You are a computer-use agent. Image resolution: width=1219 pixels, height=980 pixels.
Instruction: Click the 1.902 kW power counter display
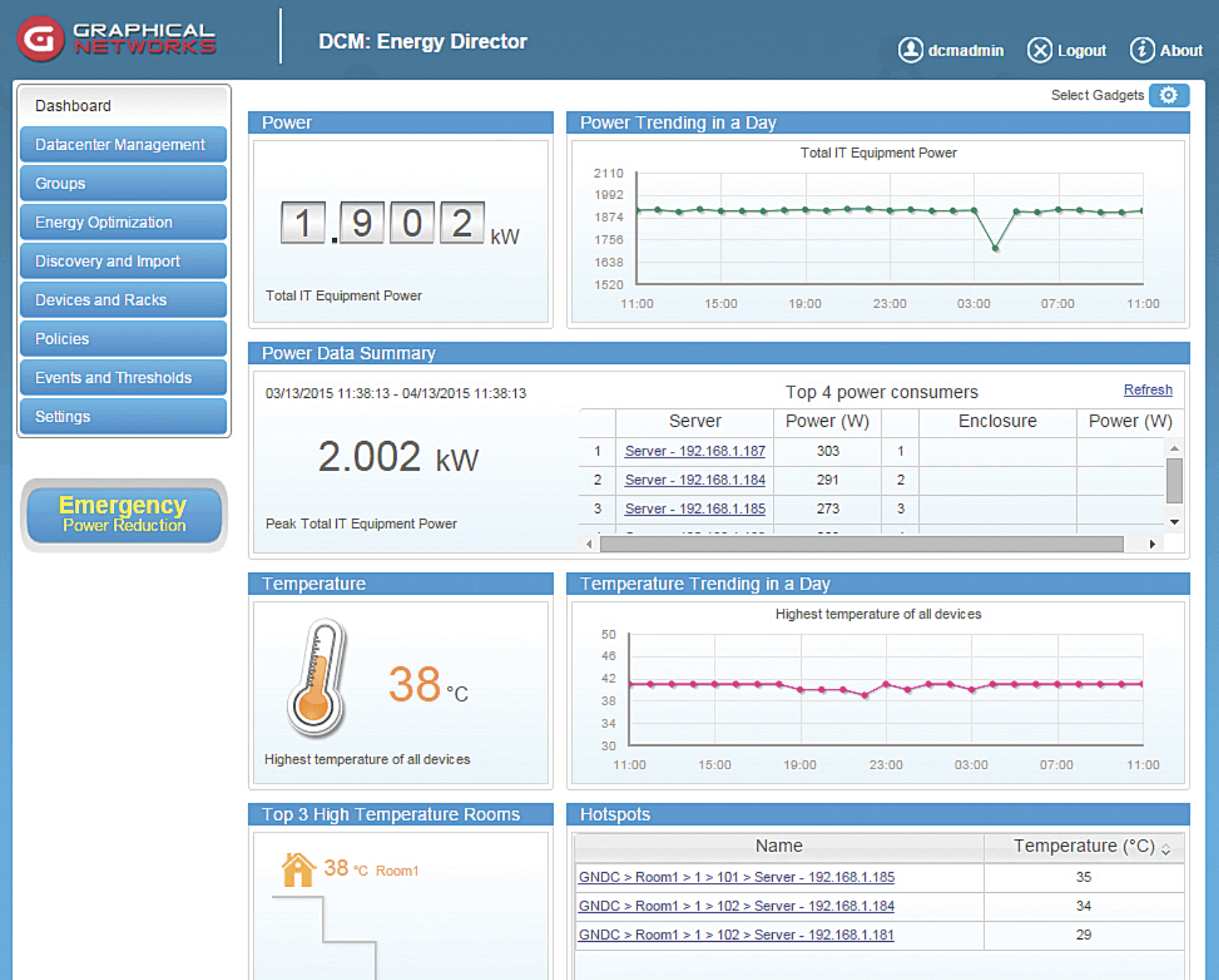tap(399, 224)
